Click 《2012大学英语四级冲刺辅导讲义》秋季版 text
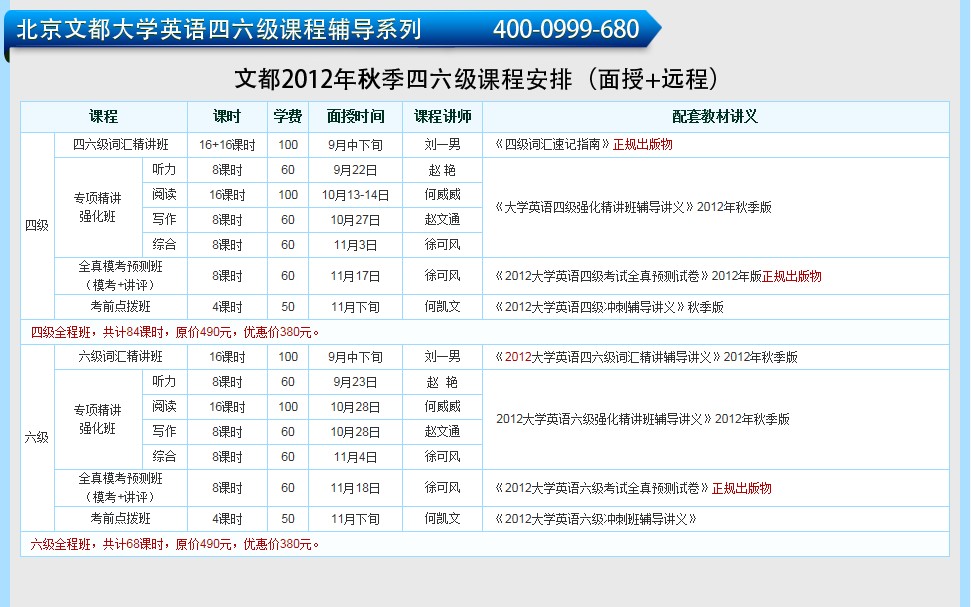971x607 pixels. click(609, 307)
